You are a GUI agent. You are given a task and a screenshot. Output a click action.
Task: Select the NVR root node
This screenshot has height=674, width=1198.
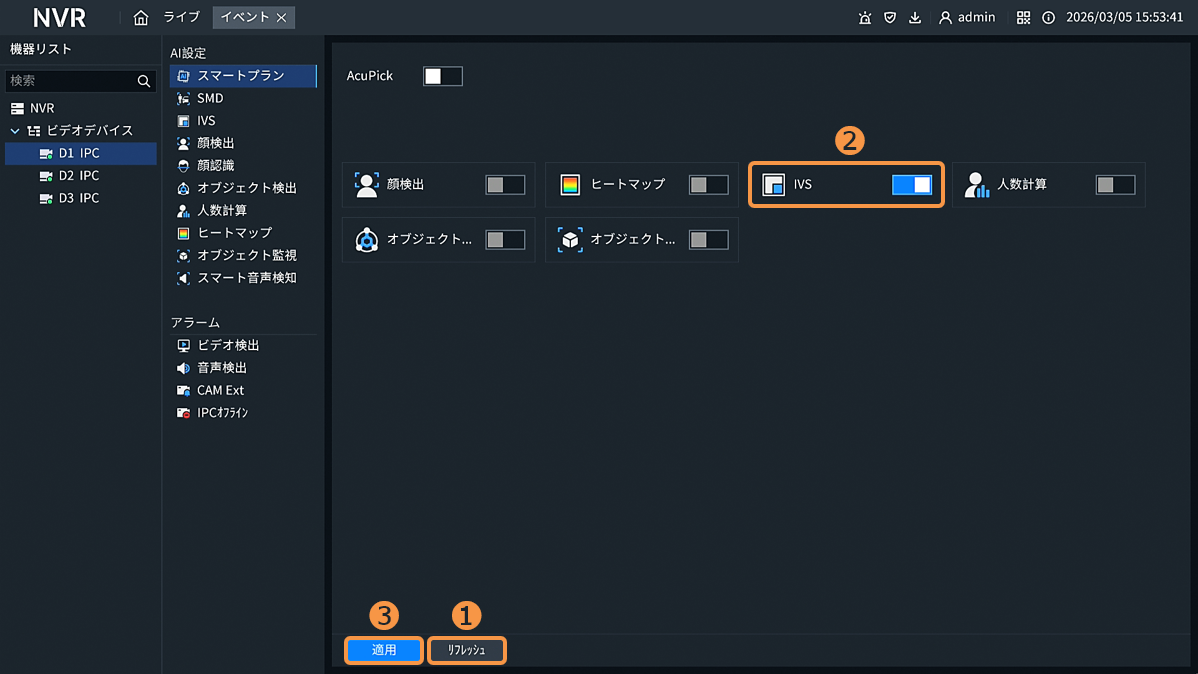coord(42,108)
